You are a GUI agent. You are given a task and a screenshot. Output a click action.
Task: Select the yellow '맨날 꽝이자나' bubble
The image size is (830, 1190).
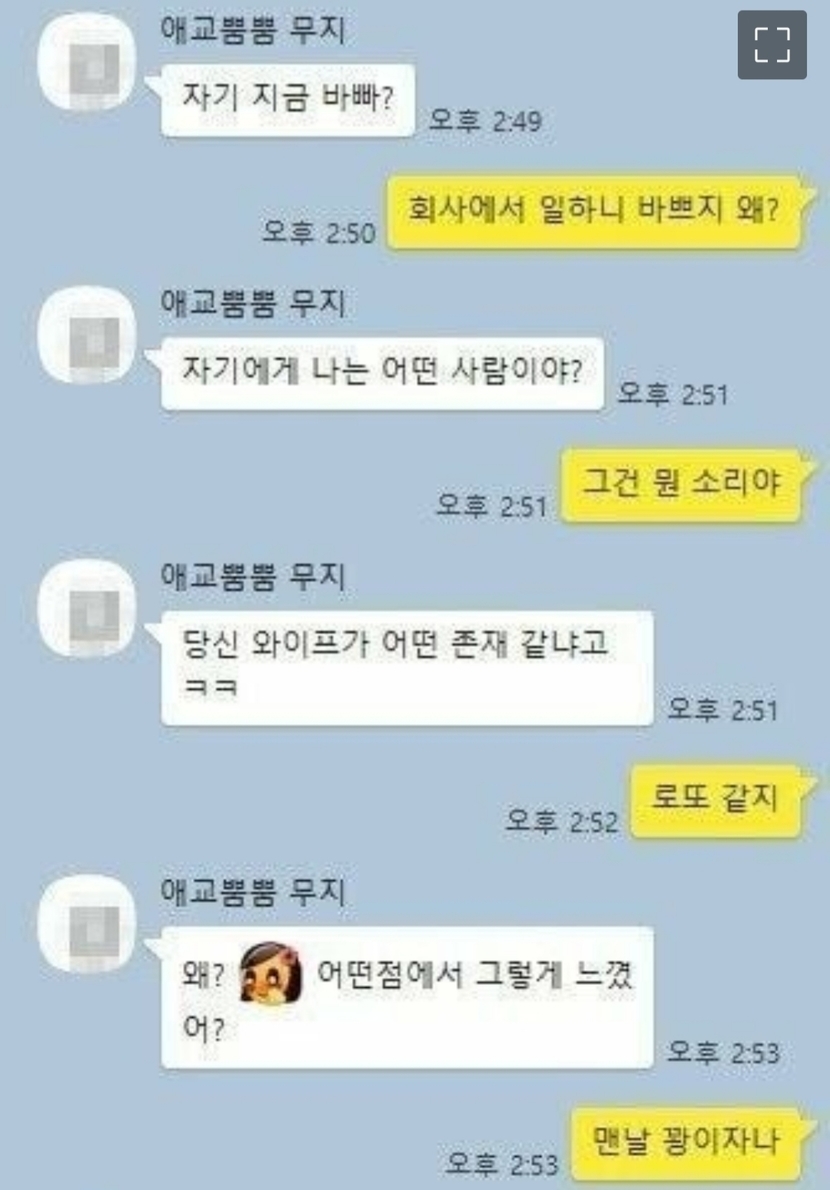pos(687,1143)
